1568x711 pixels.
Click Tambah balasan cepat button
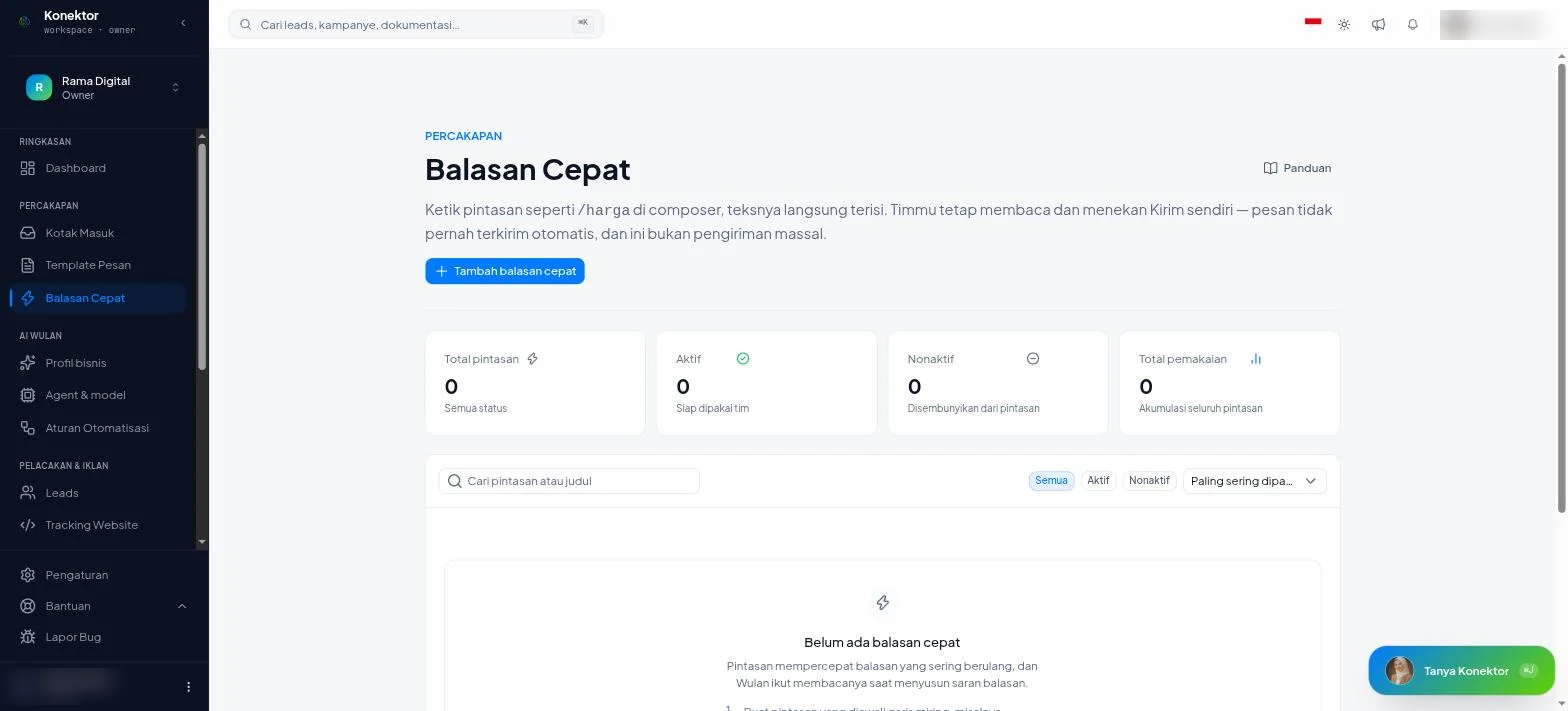click(505, 271)
